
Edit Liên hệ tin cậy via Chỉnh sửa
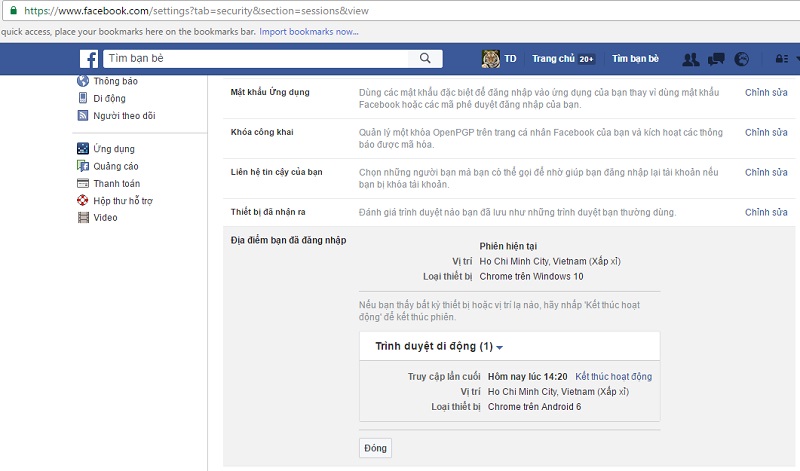click(x=766, y=172)
